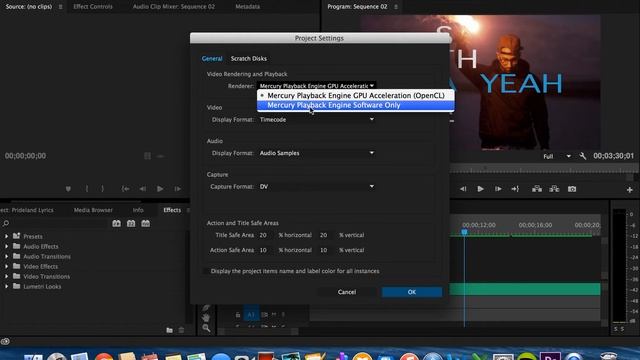Expand the Video Effects folder

[x=7, y=266]
